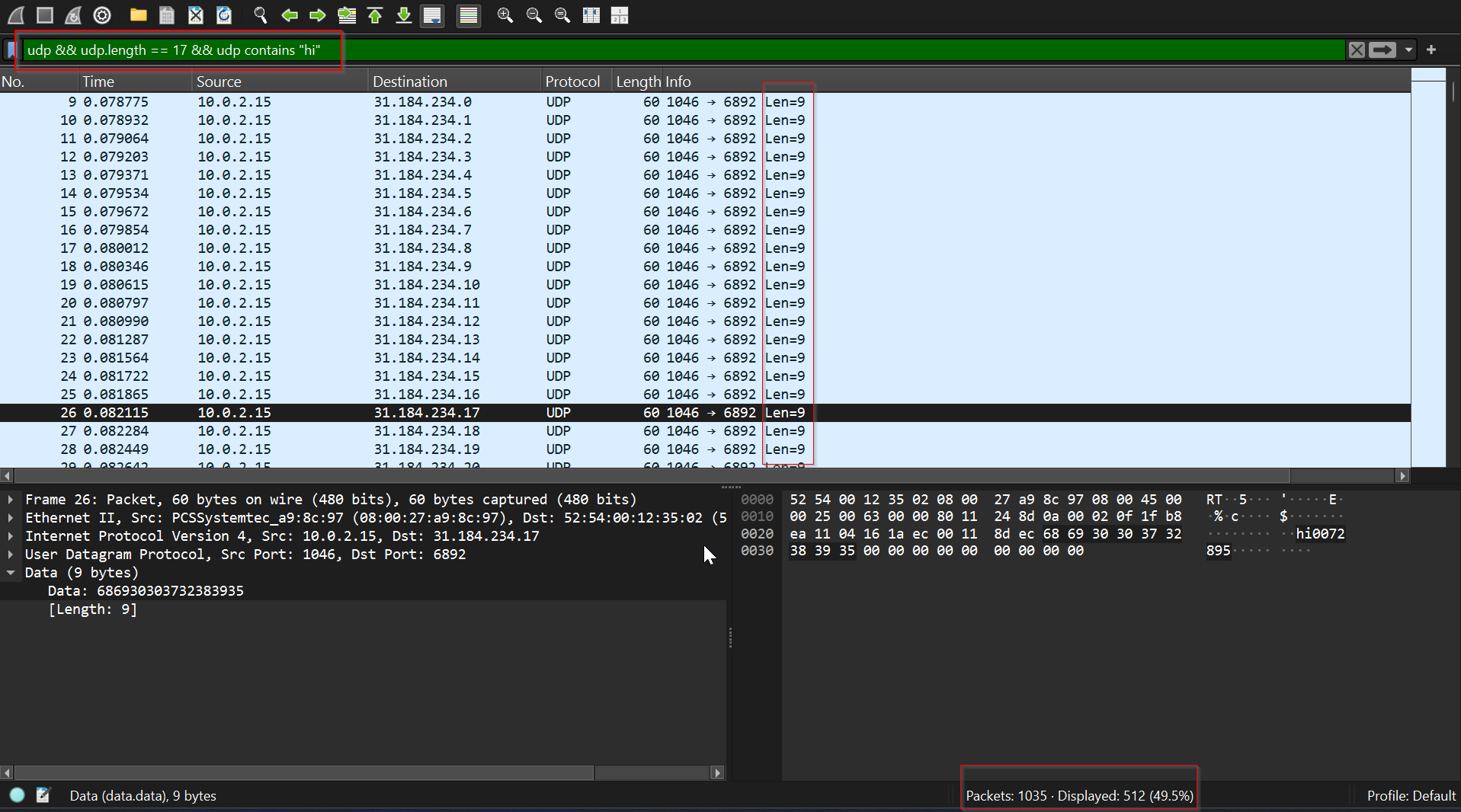Apply the display filter arrow

pos(1383,50)
